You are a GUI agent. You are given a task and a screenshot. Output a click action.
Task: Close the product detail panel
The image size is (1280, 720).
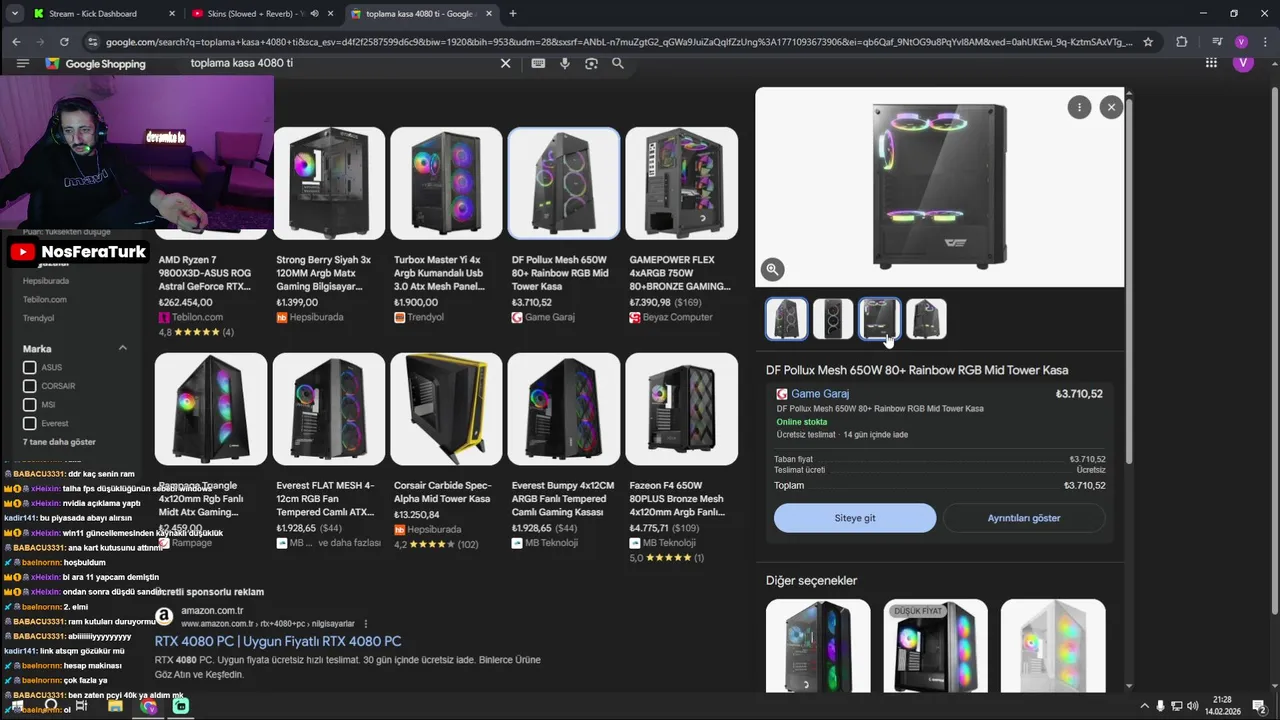click(1111, 107)
